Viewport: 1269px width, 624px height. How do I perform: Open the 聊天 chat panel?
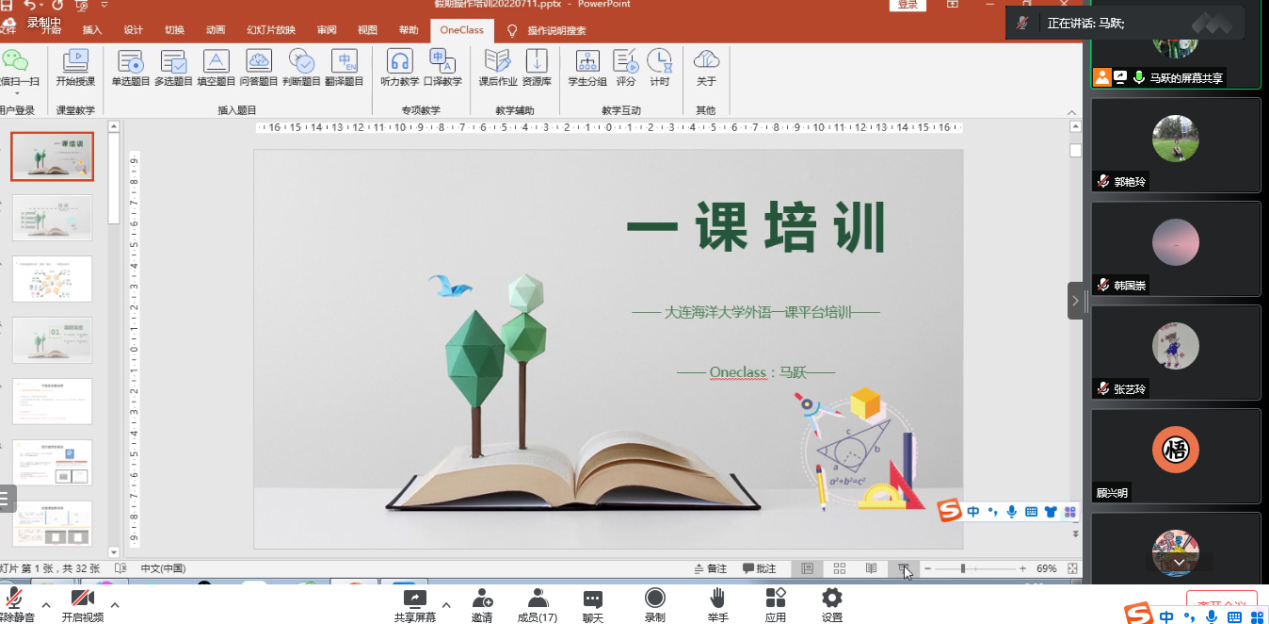tap(593, 603)
